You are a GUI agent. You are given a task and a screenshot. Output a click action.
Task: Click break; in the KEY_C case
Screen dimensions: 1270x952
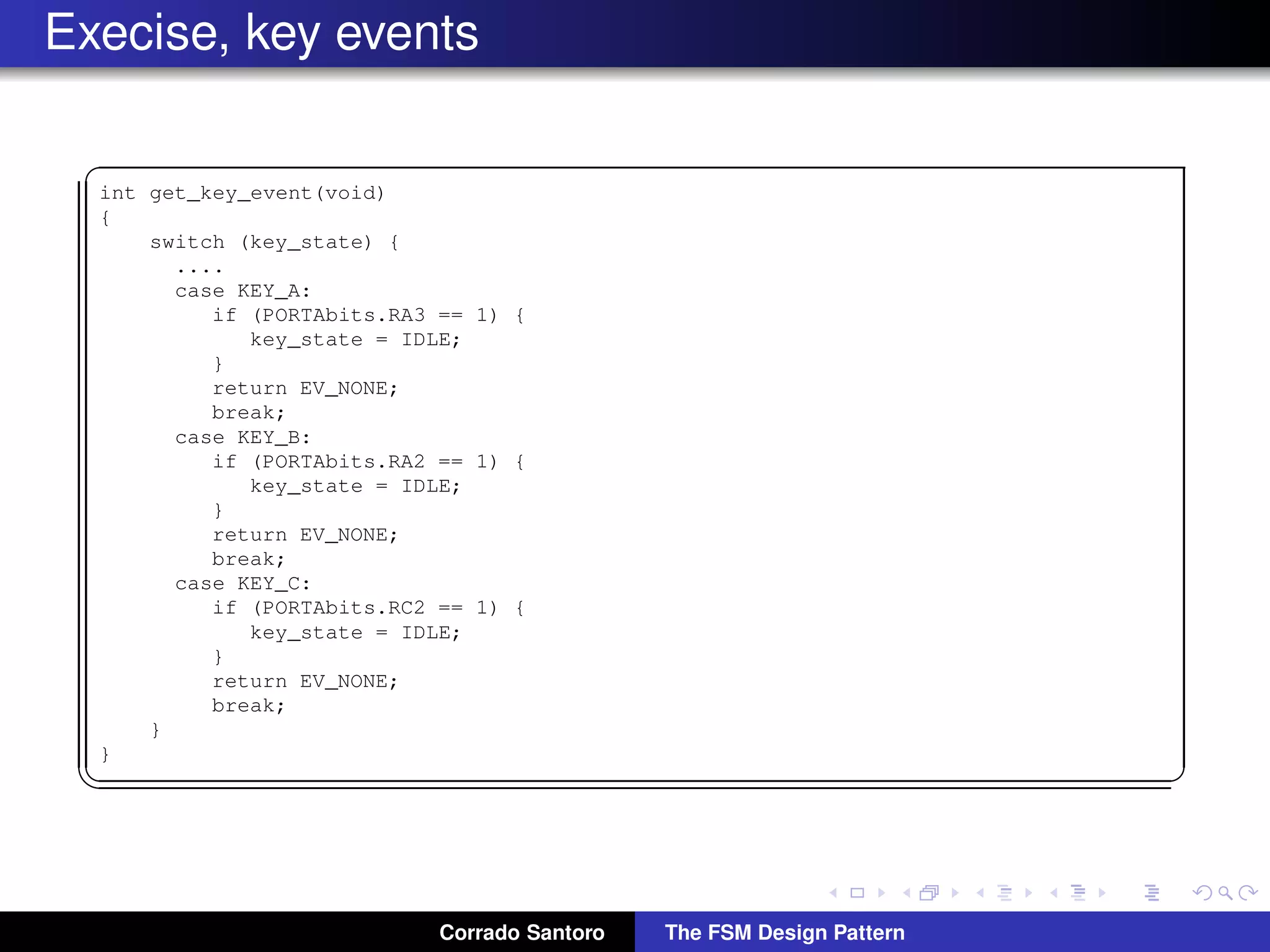coord(248,705)
